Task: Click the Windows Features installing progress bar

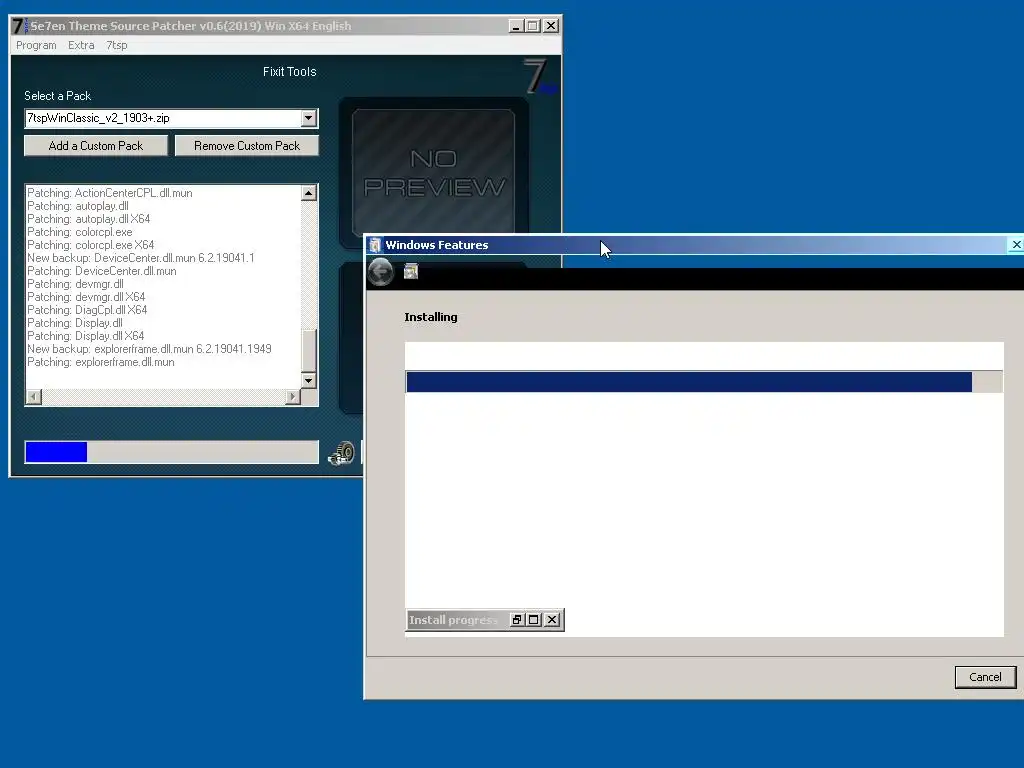Action: point(704,382)
